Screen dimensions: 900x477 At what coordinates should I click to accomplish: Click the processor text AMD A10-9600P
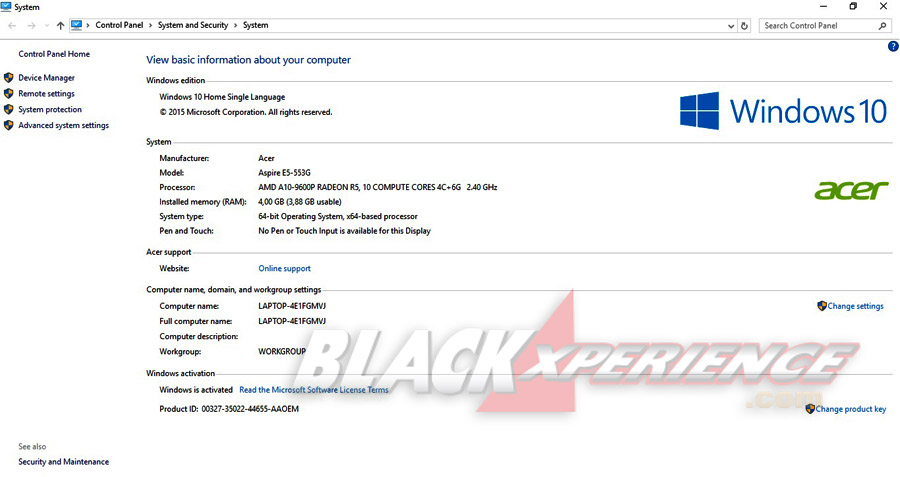(378, 187)
